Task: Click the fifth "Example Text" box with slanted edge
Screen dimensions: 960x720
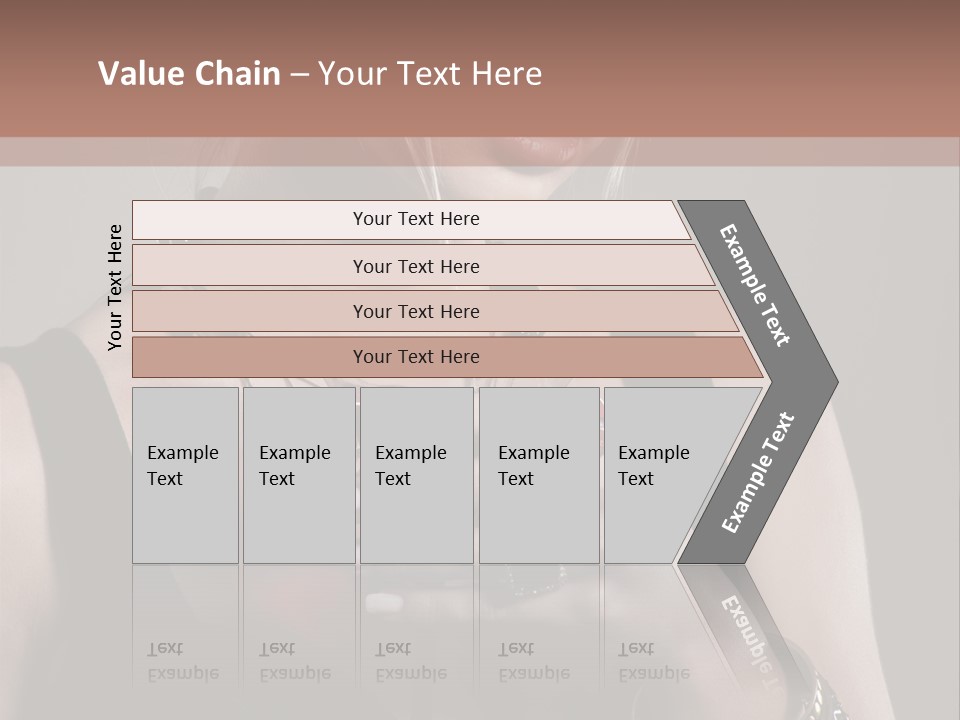Action: tap(660, 474)
